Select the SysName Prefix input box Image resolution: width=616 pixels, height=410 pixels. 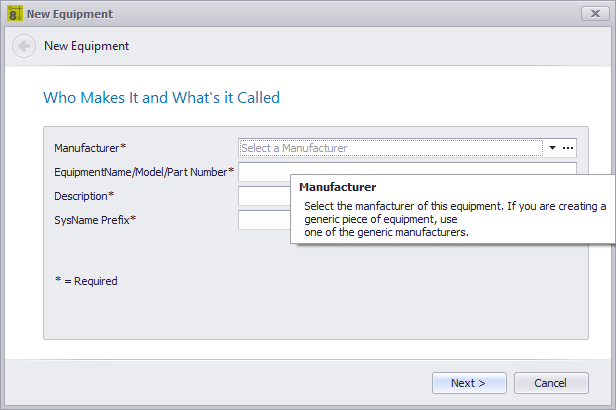tap(264, 220)
